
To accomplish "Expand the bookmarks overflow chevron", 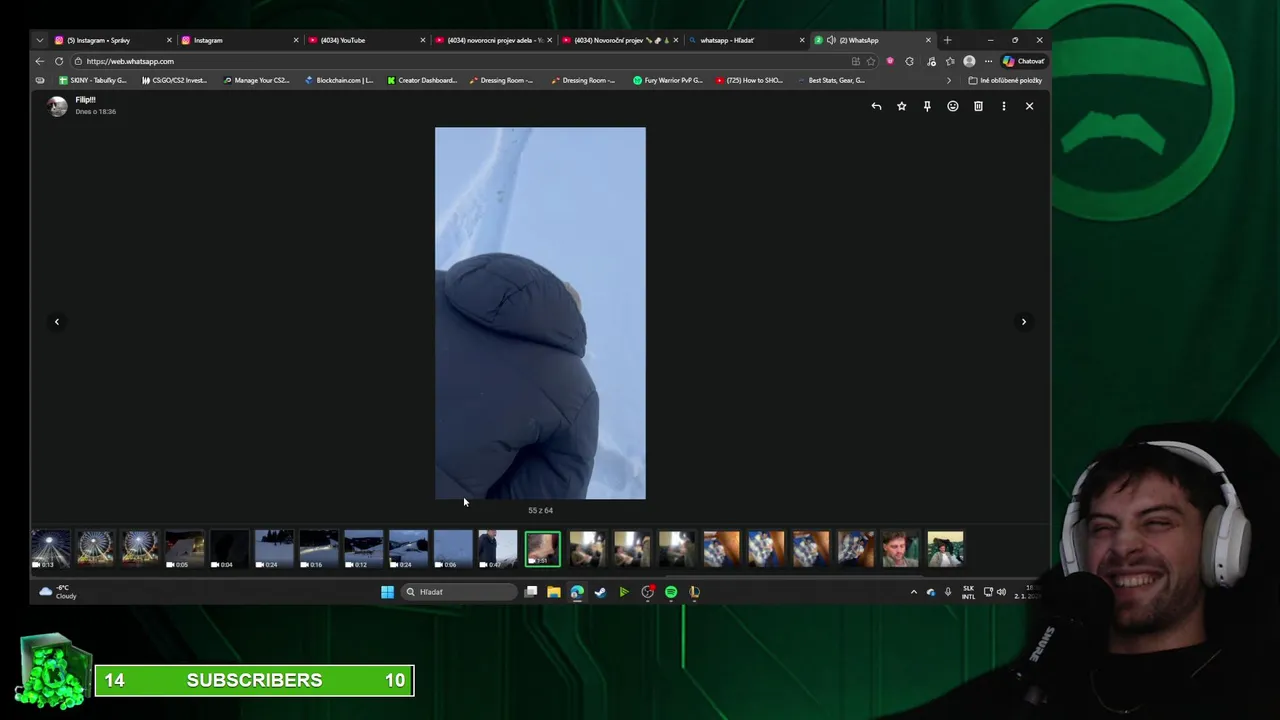I will (x=949, y=80).
